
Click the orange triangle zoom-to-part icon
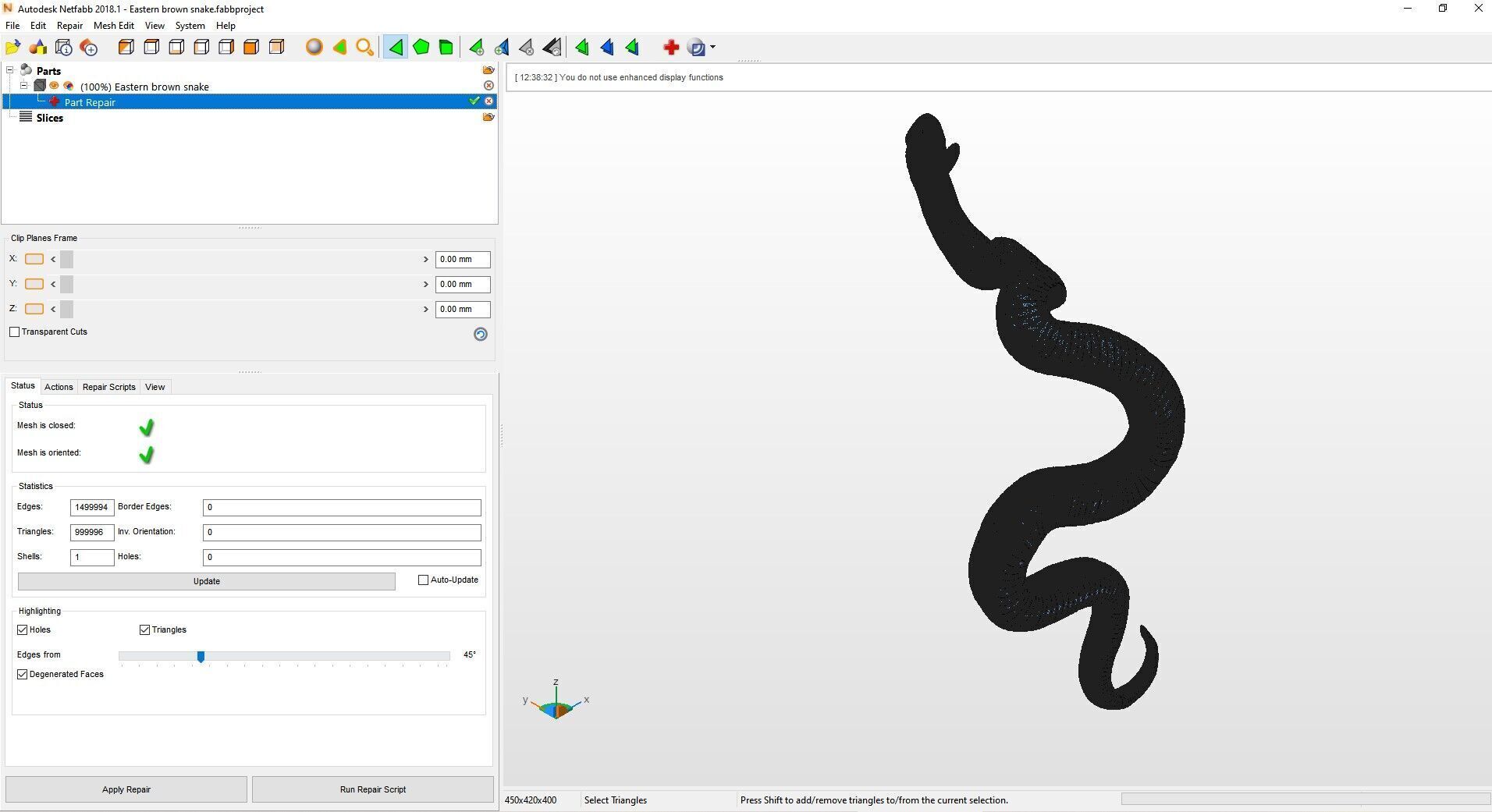[x=339, y=48]
